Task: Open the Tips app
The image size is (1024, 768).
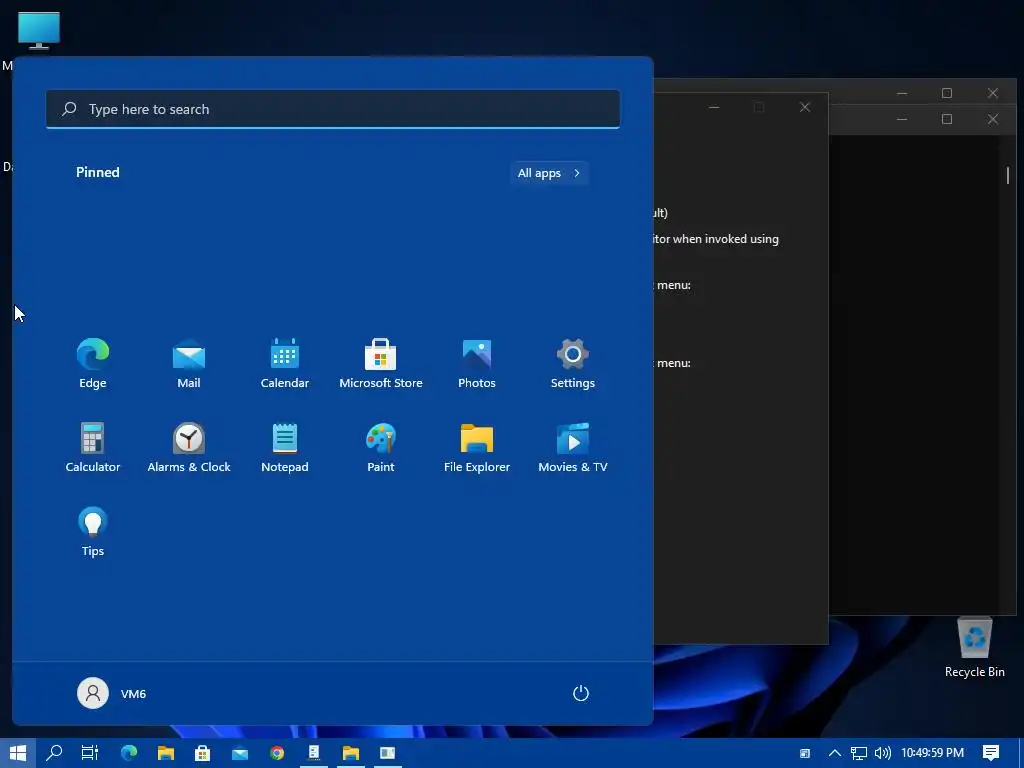Action: pyautogui.click(x=93, y=532)
